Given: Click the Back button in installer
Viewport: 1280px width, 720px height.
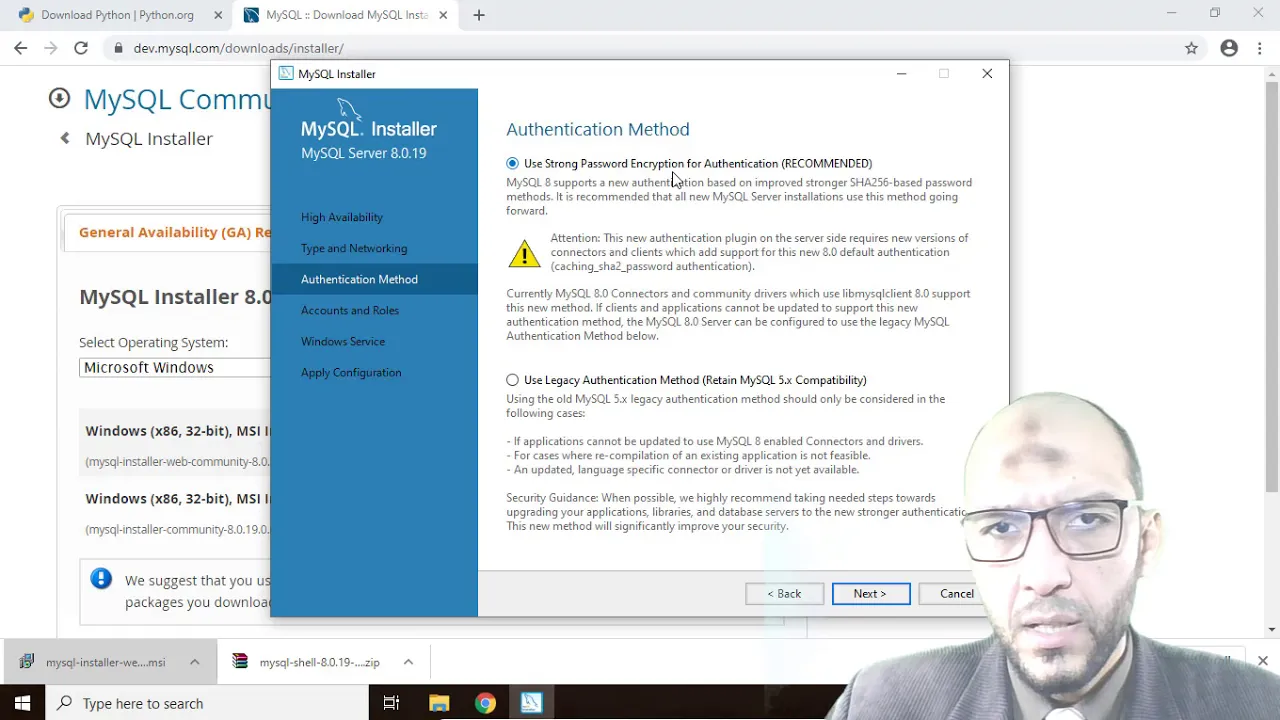Looking at the screenshot, I should (x=784, y=594).
